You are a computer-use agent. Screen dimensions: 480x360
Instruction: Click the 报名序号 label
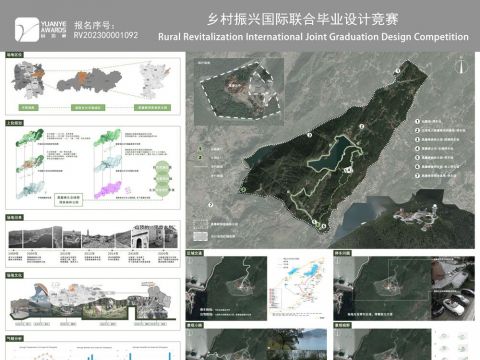(x=94, y=25)
